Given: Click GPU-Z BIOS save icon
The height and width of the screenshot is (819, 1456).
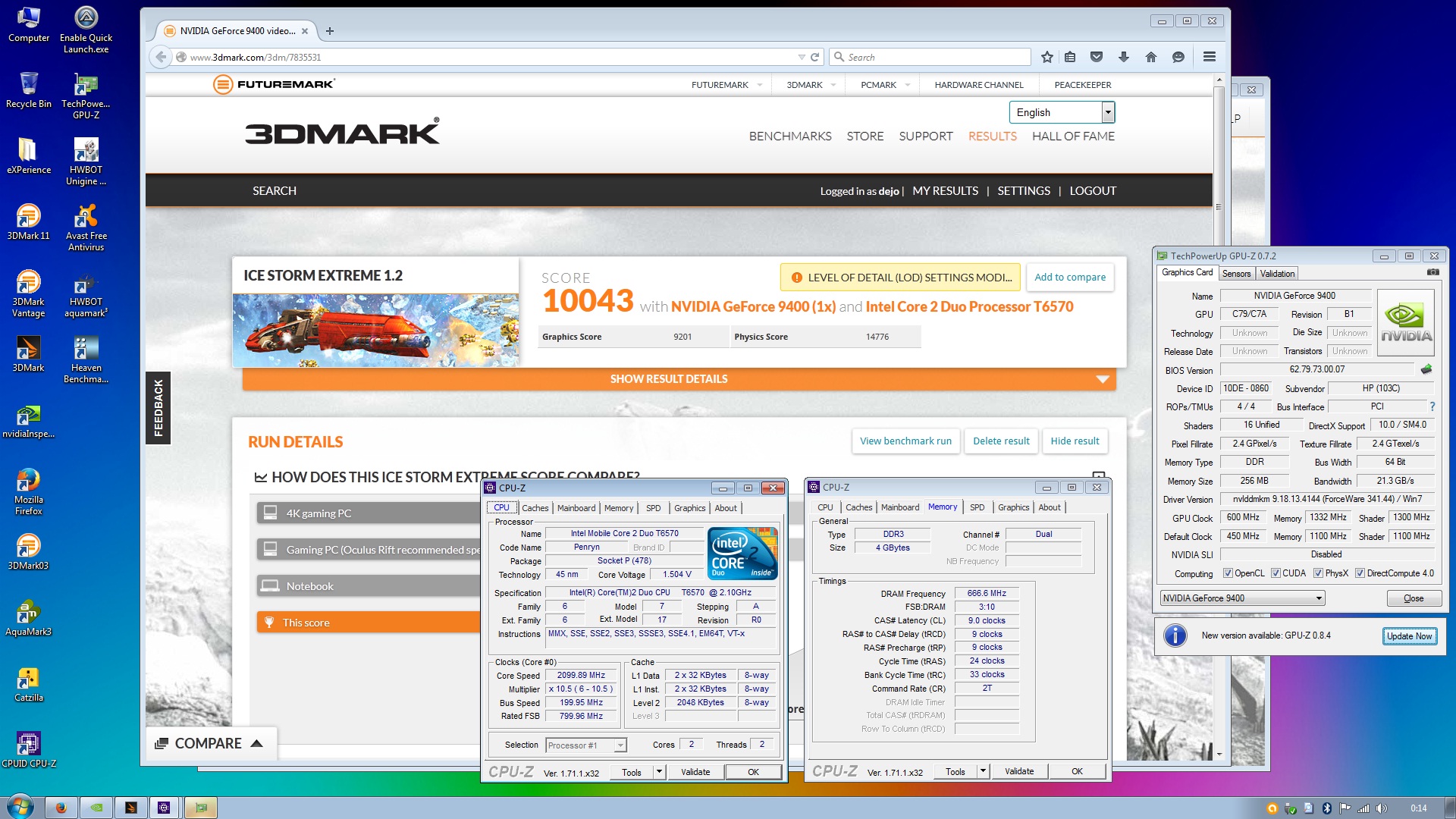Looking at the screenshot, I should (x=1426, y=369).
